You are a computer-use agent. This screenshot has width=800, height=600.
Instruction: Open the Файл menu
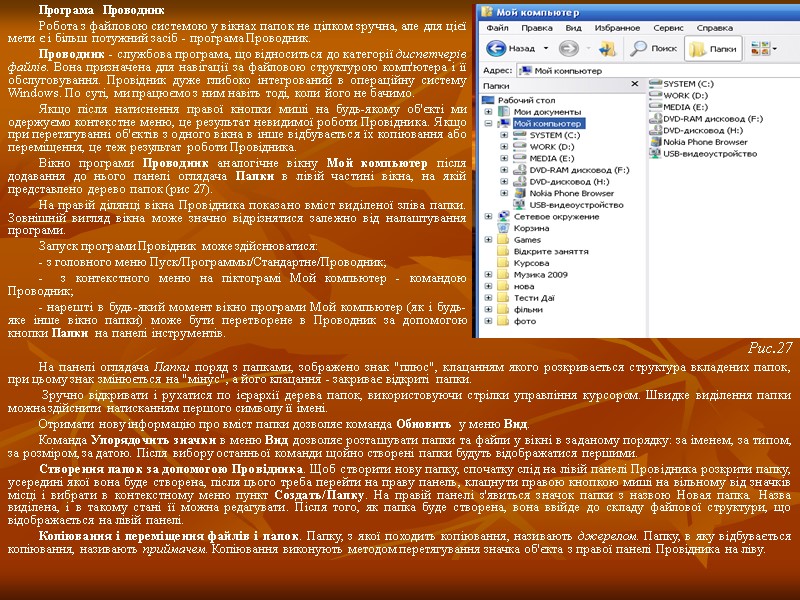point(497,28)
